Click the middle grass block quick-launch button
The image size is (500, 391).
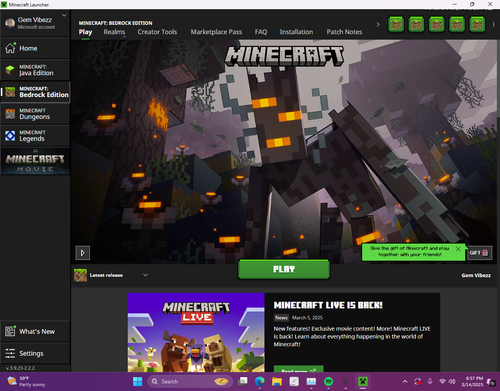coord(437,24)
